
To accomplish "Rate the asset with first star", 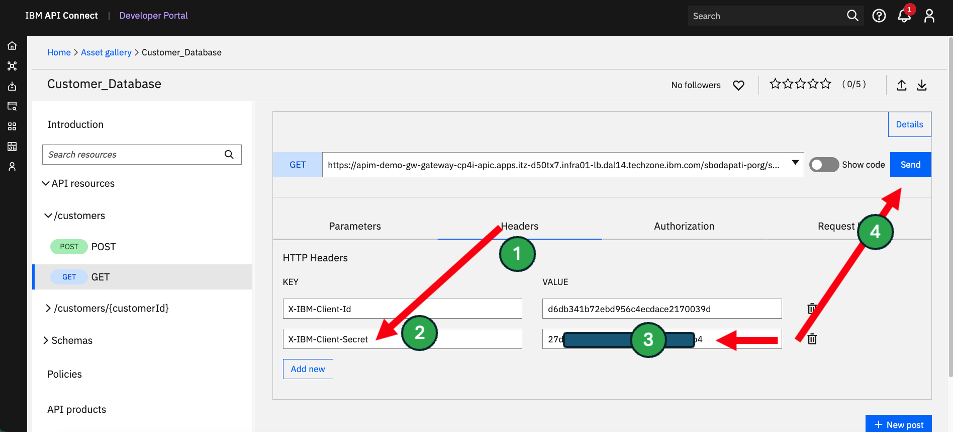I will click(x=775, y=84).
